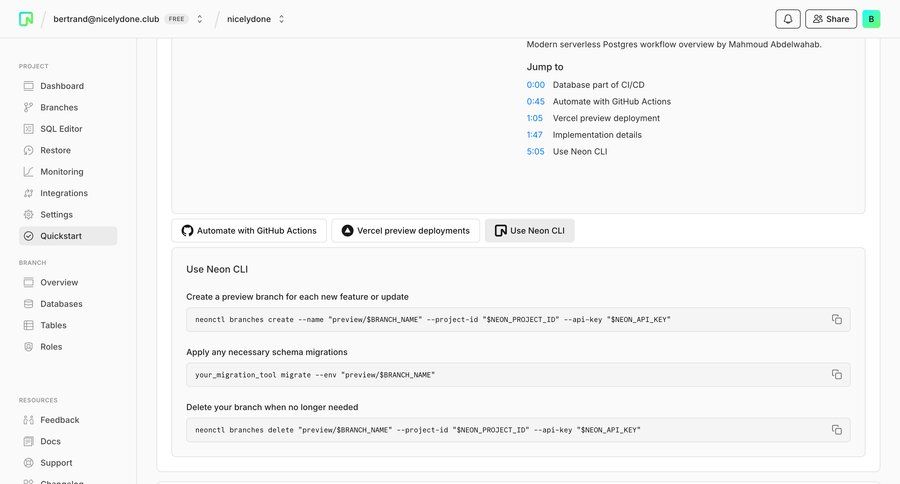900x484 pixels.
Task: Click the Support sidebar icon
Action: (x=28, y=463)
